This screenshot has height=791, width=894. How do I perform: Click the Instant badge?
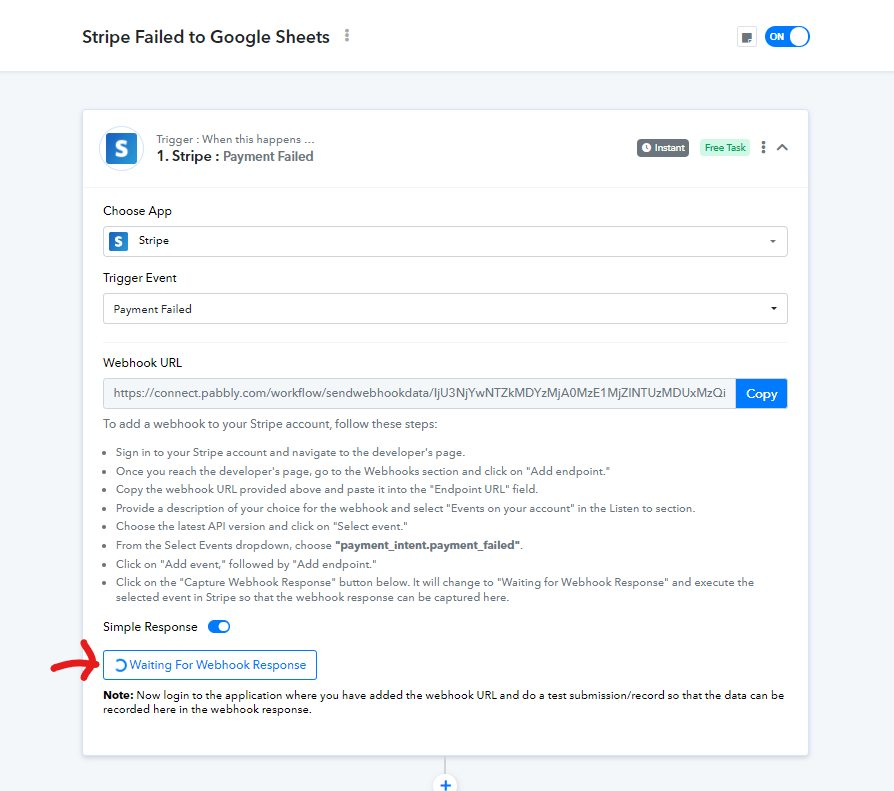[663, 148]
